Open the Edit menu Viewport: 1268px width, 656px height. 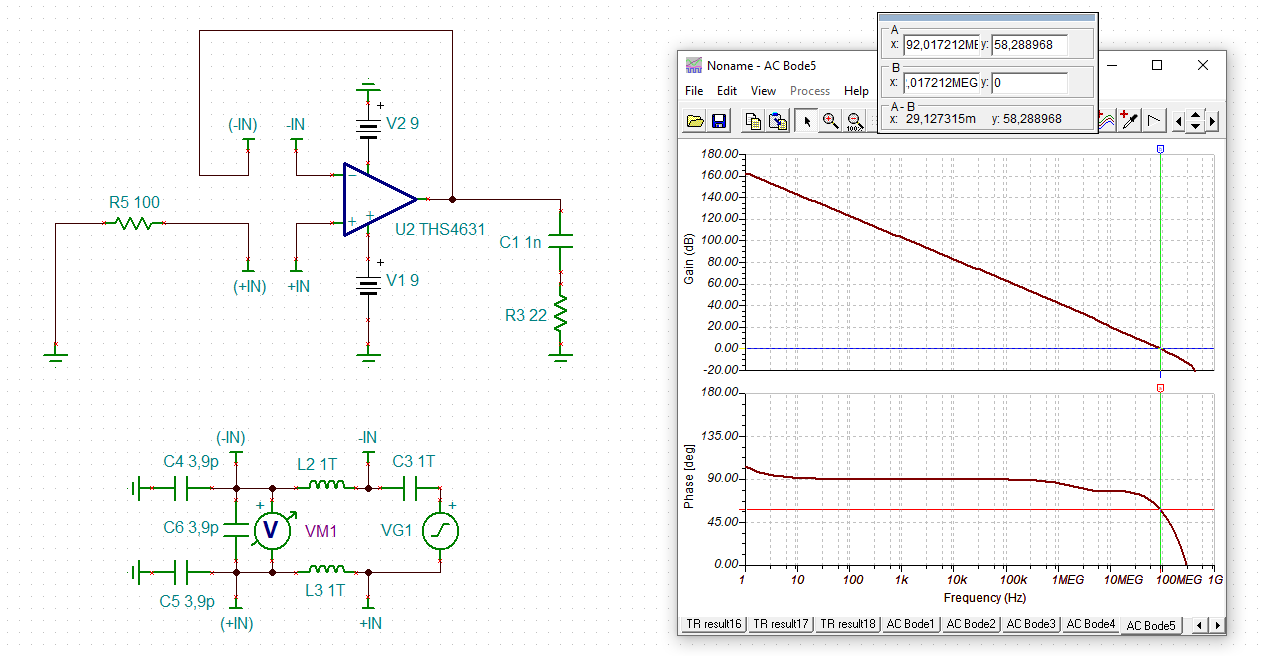[727, 91]
